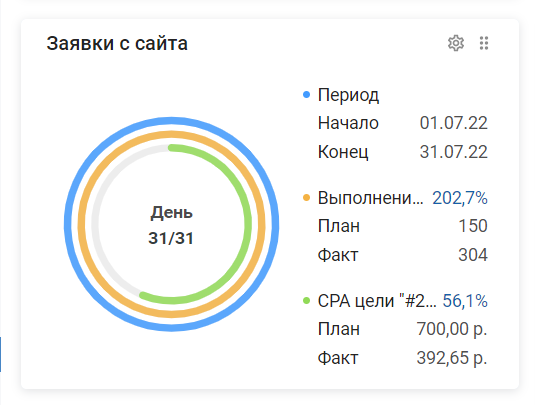
Task: Click the truncated CPA цели "#2… label
Action: 377,301
